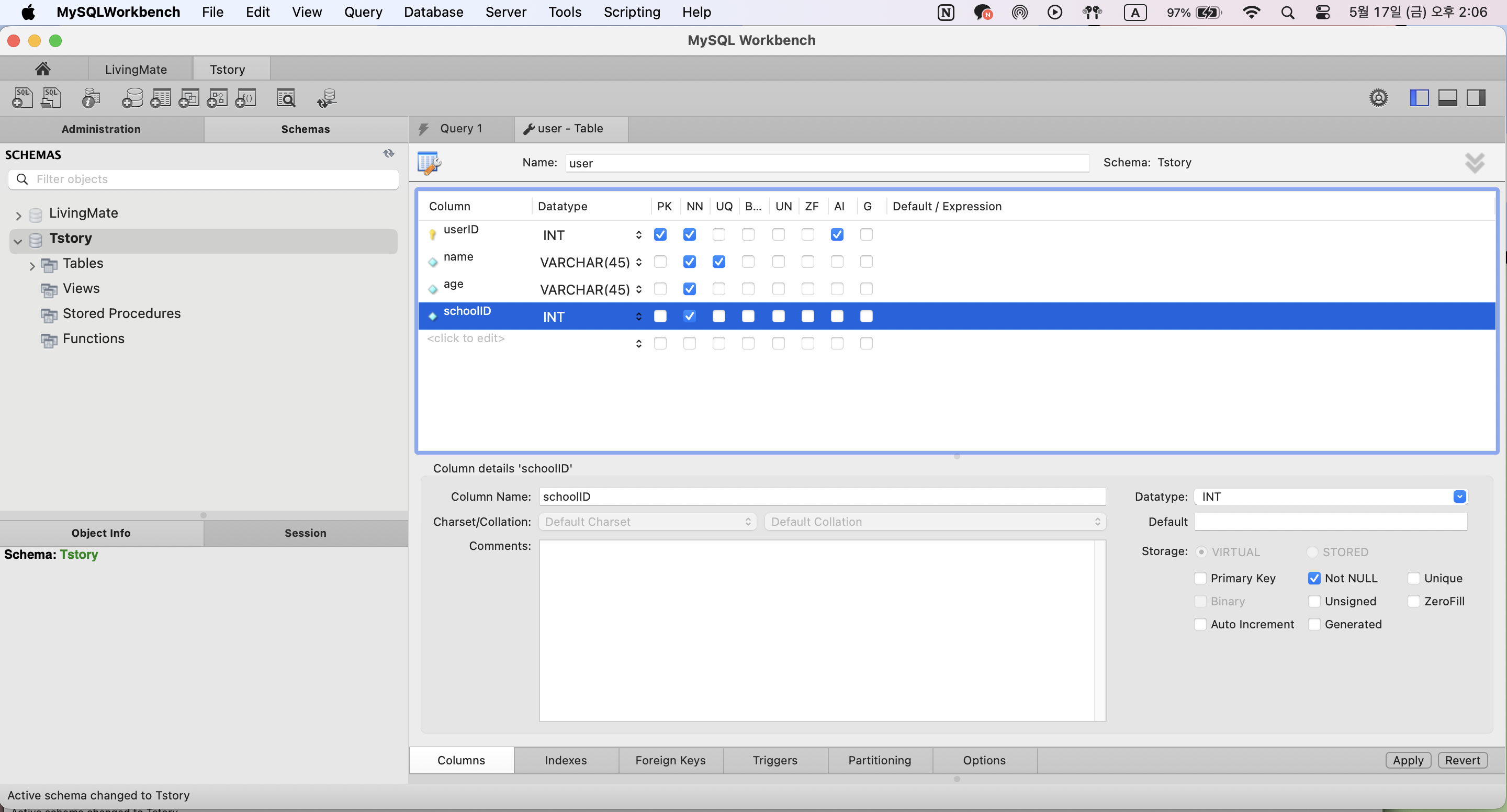Create a new stored procedure icon

coord(217,98)
